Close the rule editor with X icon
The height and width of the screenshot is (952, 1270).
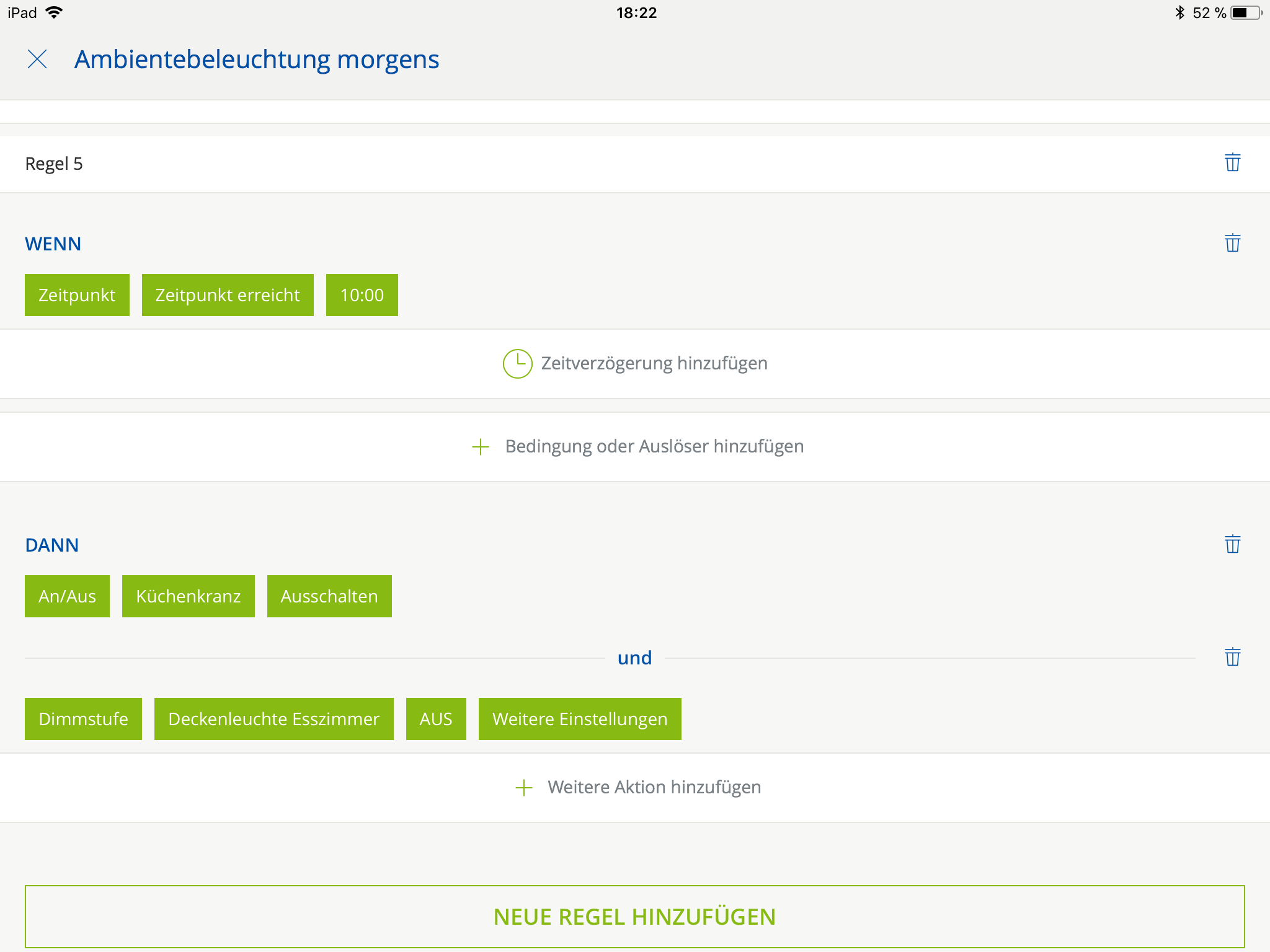[37, 59]
